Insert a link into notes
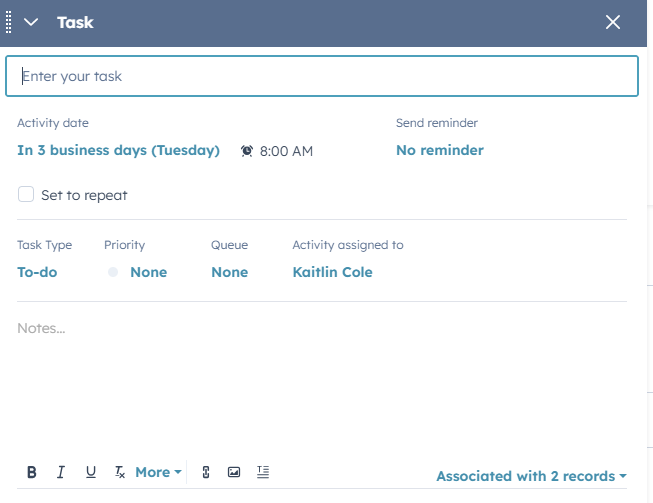Viewport: 653px width, 503px height. [x=206, y=472]
